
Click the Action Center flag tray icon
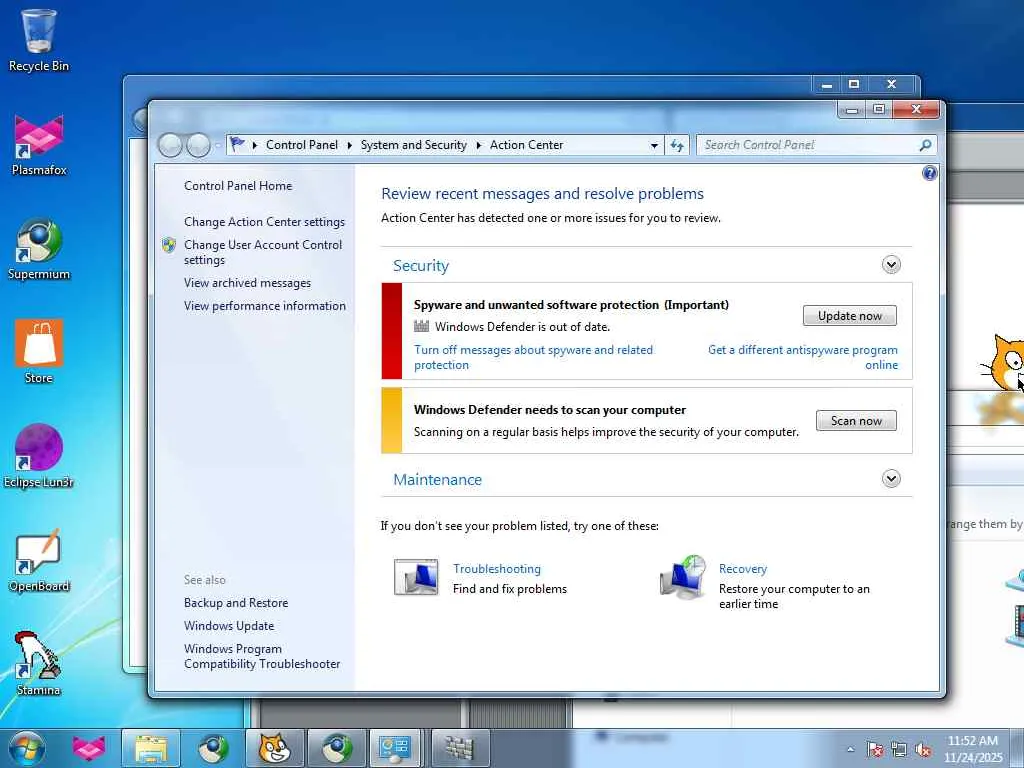(875, 749)
